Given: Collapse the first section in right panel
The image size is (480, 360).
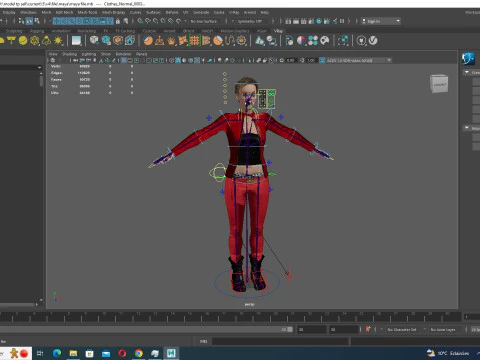Looking at the screenshot, I should 467,72.
